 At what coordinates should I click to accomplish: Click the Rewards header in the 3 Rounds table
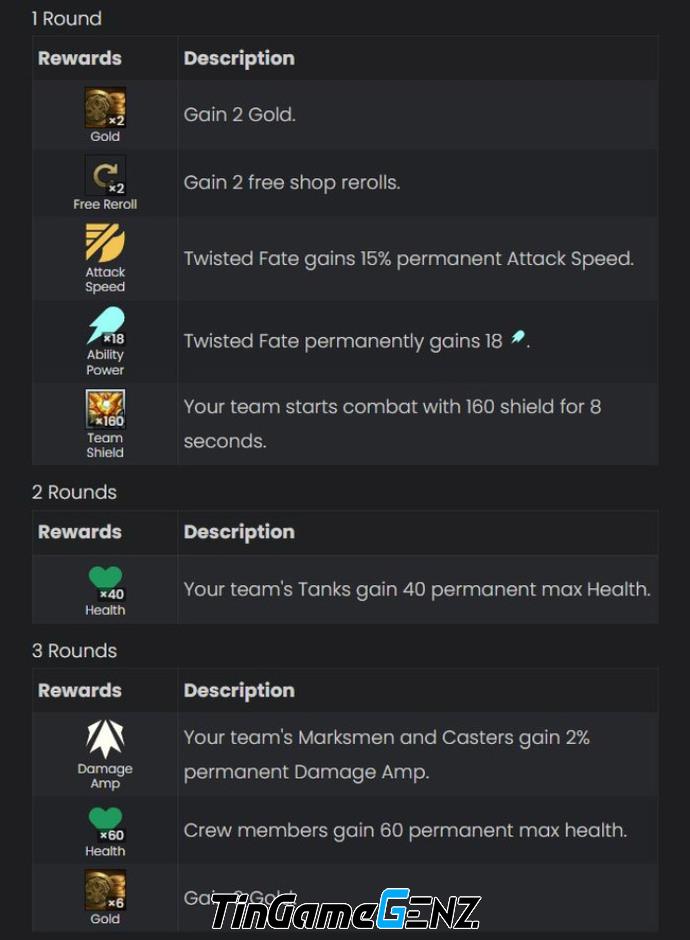click(x=80, y=690)
